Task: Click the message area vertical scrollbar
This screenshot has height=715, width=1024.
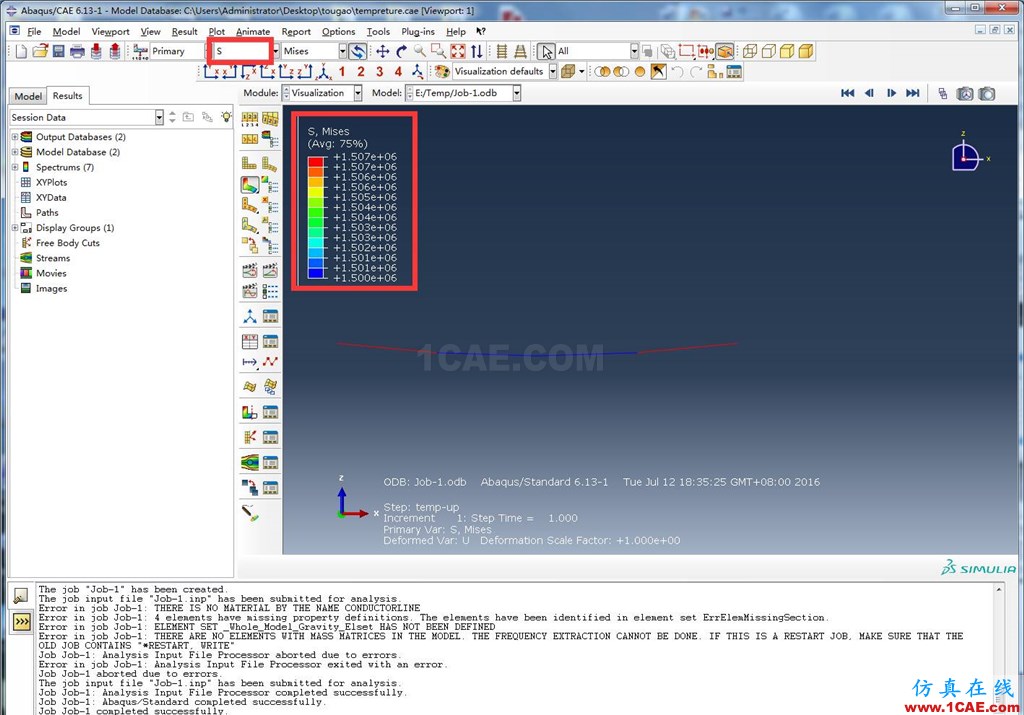Action: pos(999,648)
